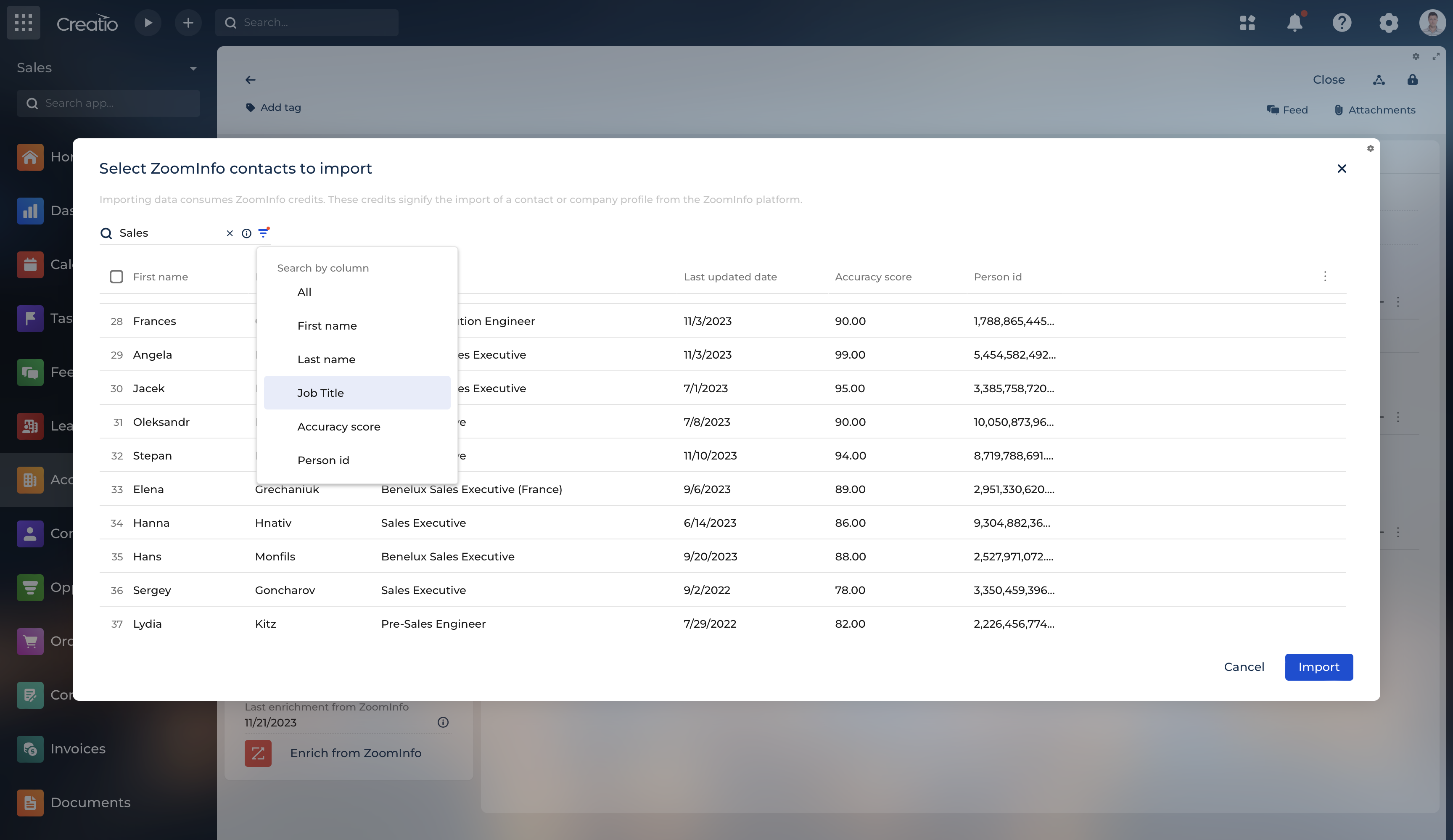Open the Contracts sidebar icon

(30, 695)
